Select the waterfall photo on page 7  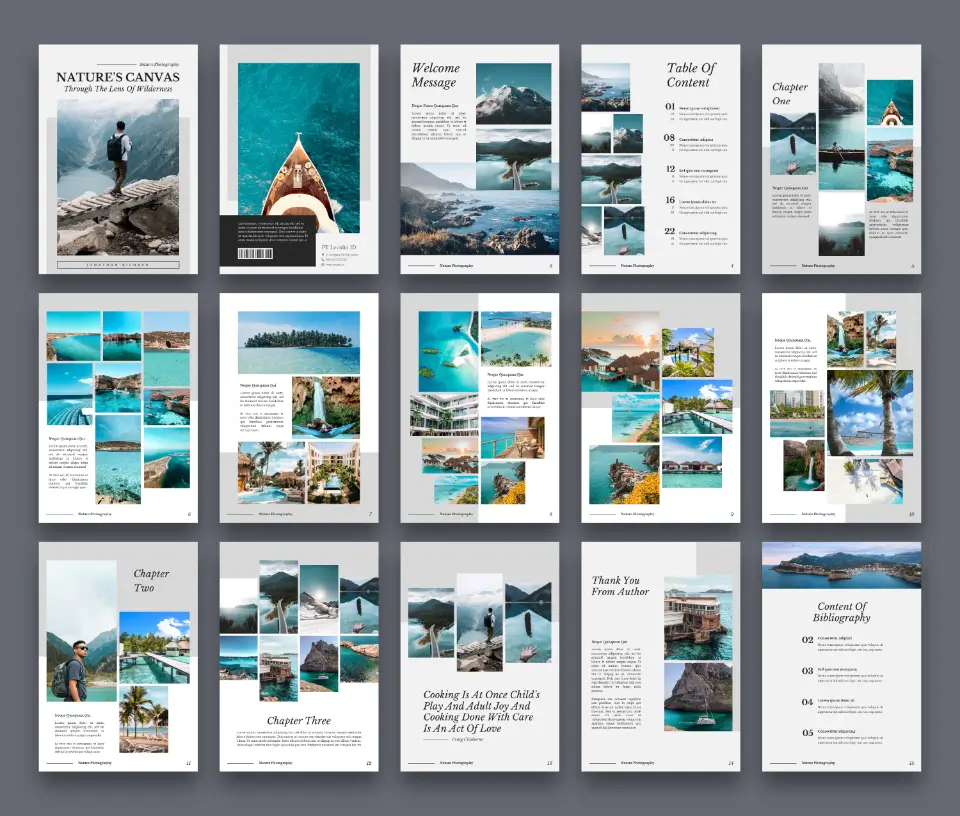[326, 407]
